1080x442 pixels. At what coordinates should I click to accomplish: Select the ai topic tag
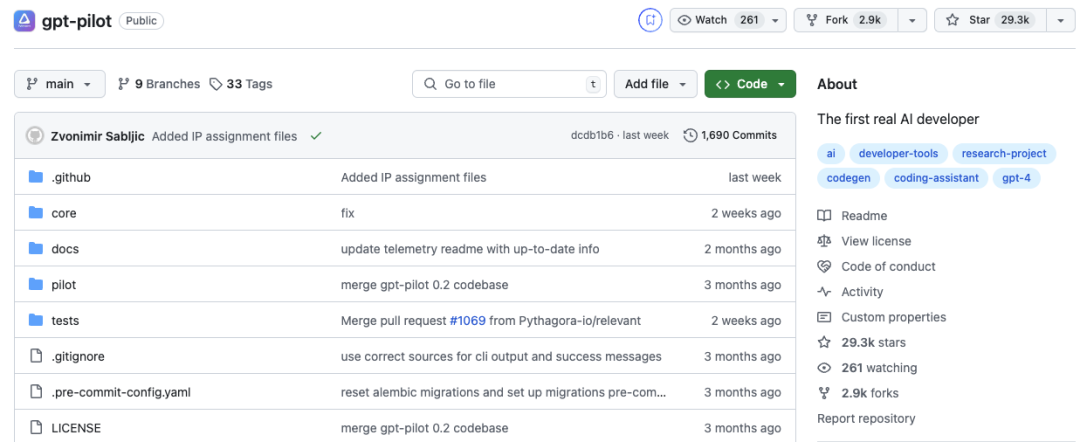click(831, 154)
